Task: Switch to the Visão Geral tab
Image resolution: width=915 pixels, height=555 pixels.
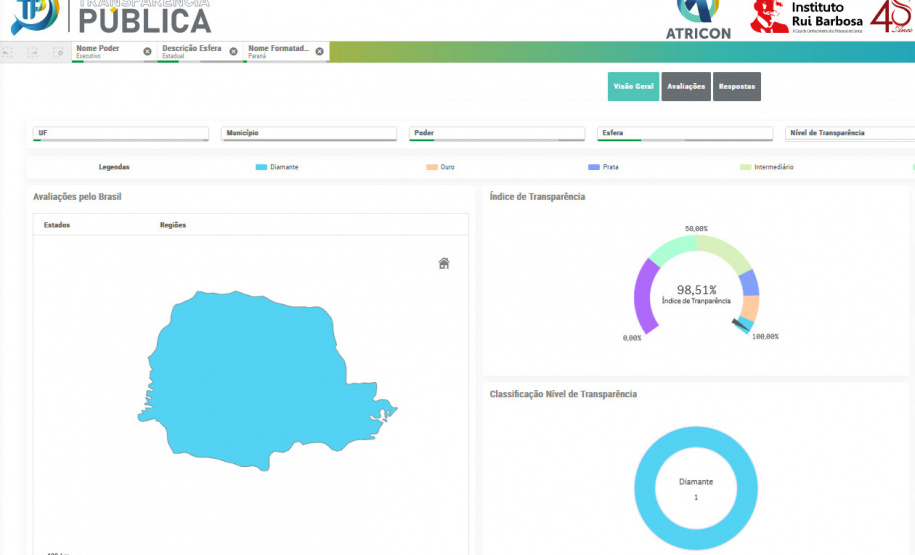Action: click(633, 87)
